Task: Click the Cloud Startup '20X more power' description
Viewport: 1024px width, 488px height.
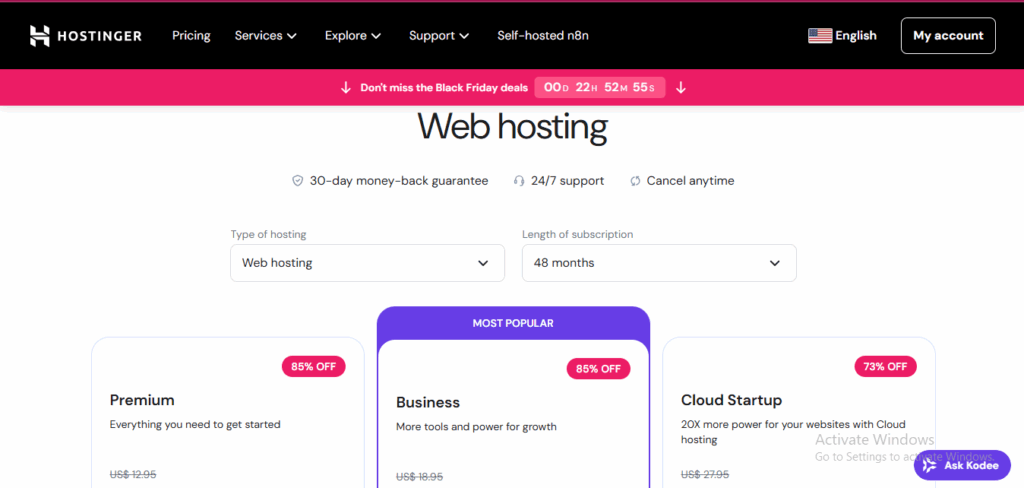Action: click(x=793, y=432)
